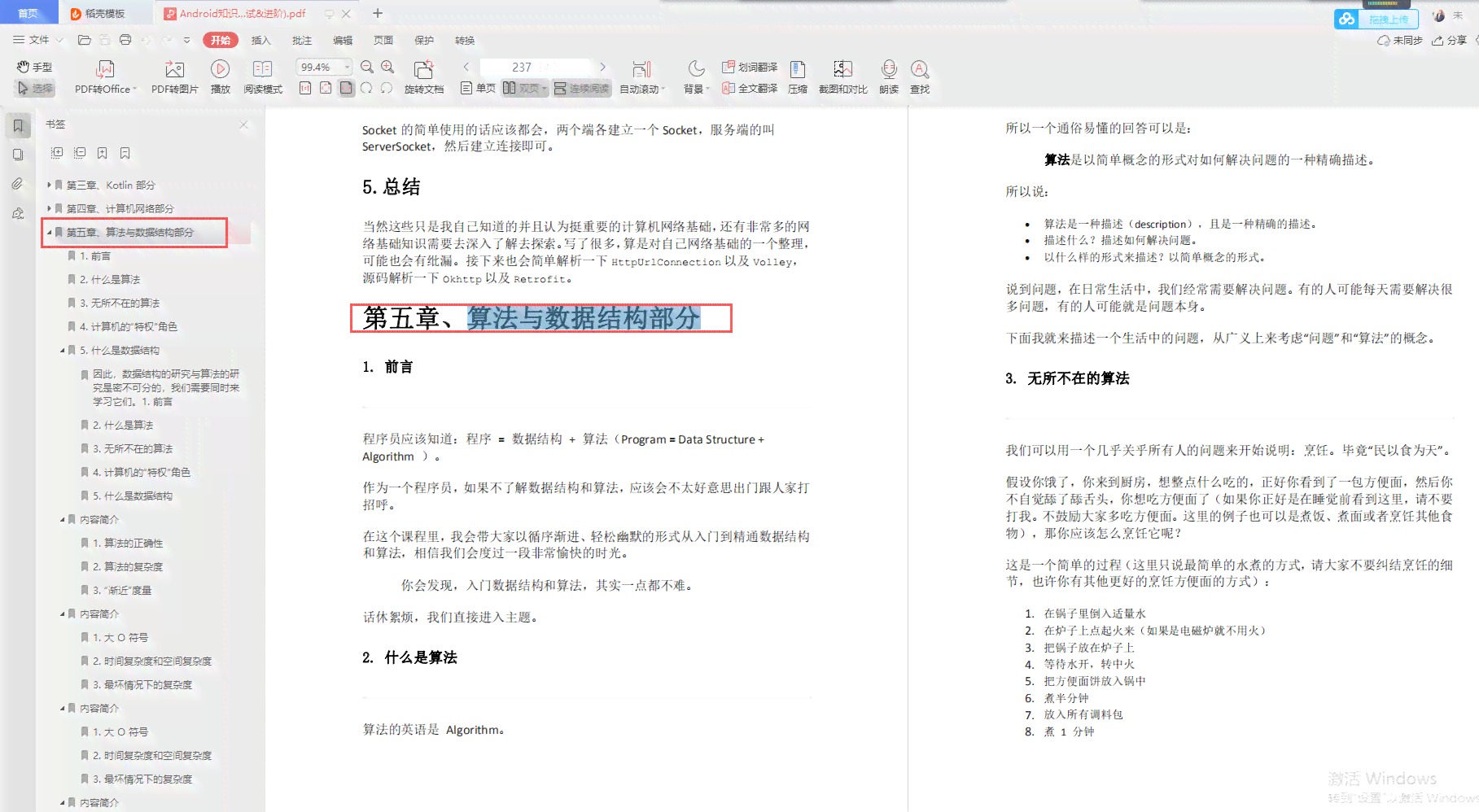Switch to the 稻壳模板 tab
Viewport: 1479px width, 812px height.
pos(104,13)
